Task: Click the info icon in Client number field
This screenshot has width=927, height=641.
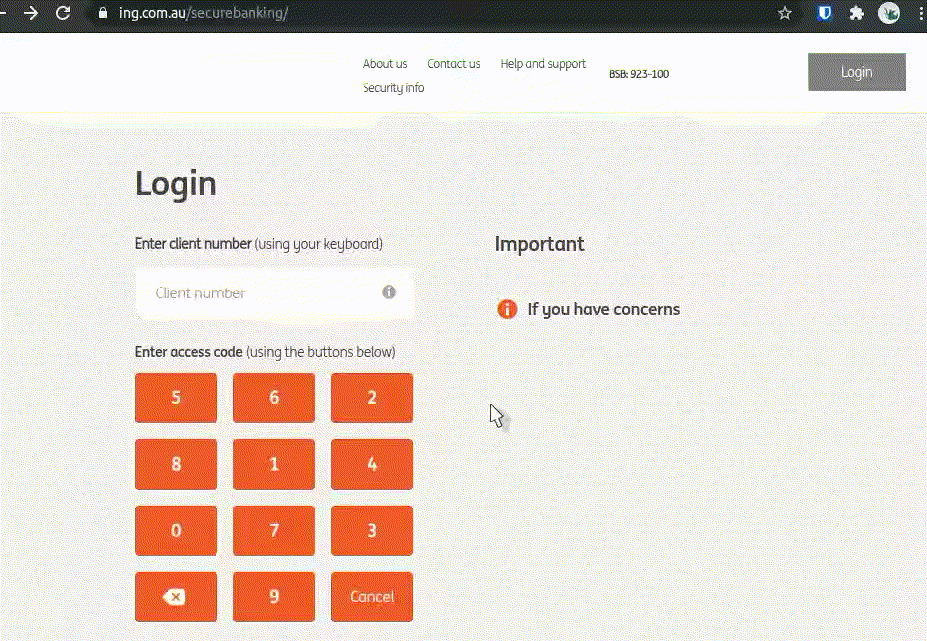Action: [389, 293]
